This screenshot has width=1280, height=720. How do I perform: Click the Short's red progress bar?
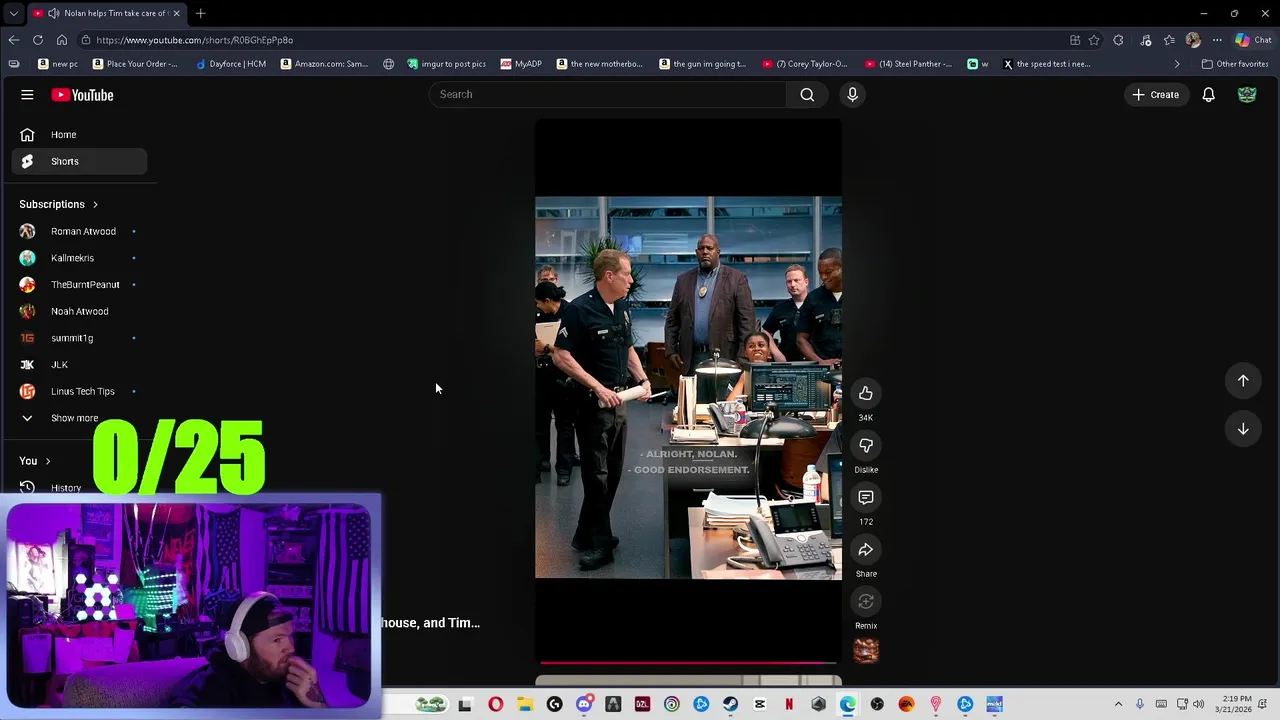(688, 662)
